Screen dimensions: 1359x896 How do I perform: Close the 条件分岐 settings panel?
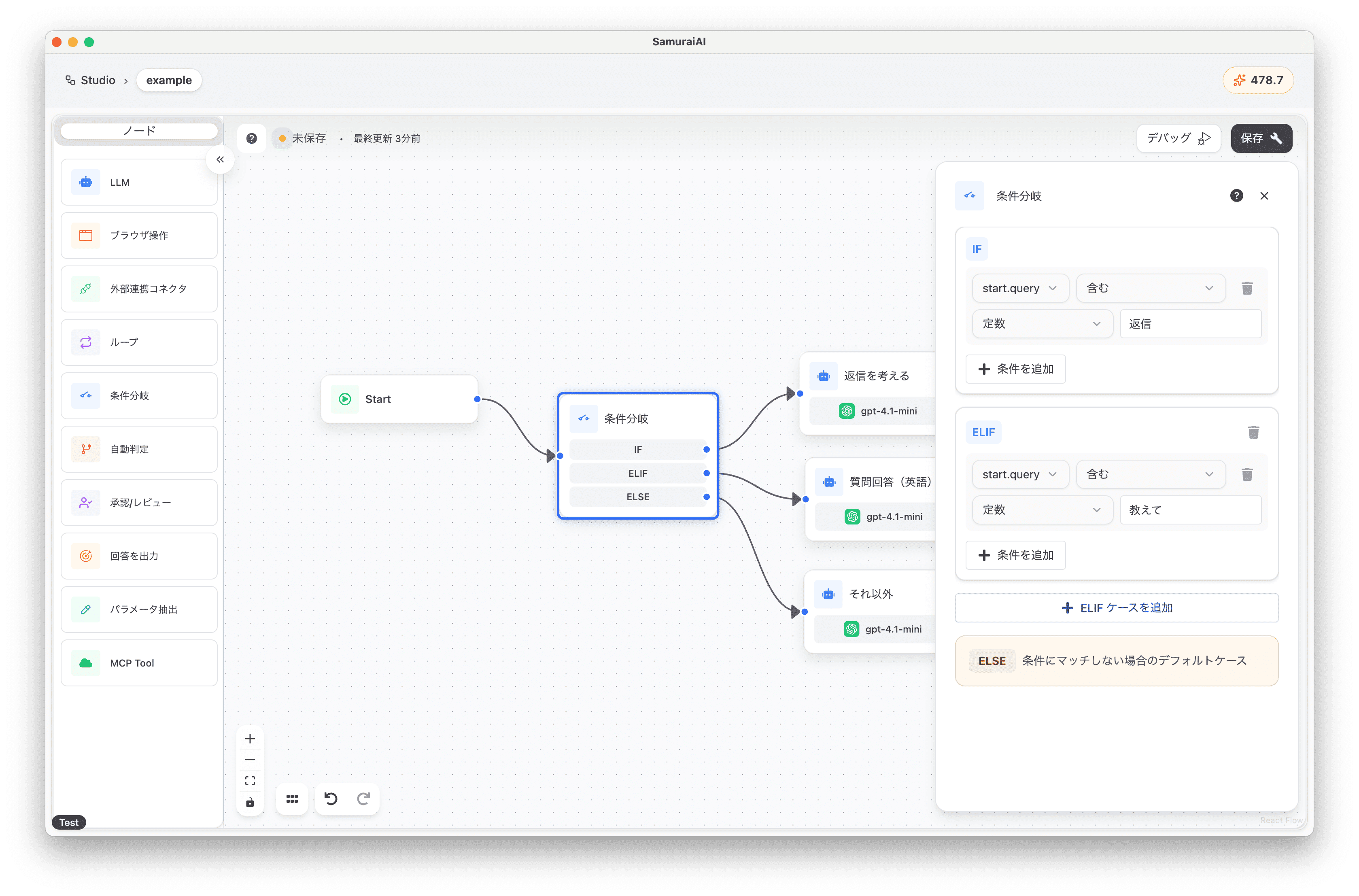(x=1264, y=196)
